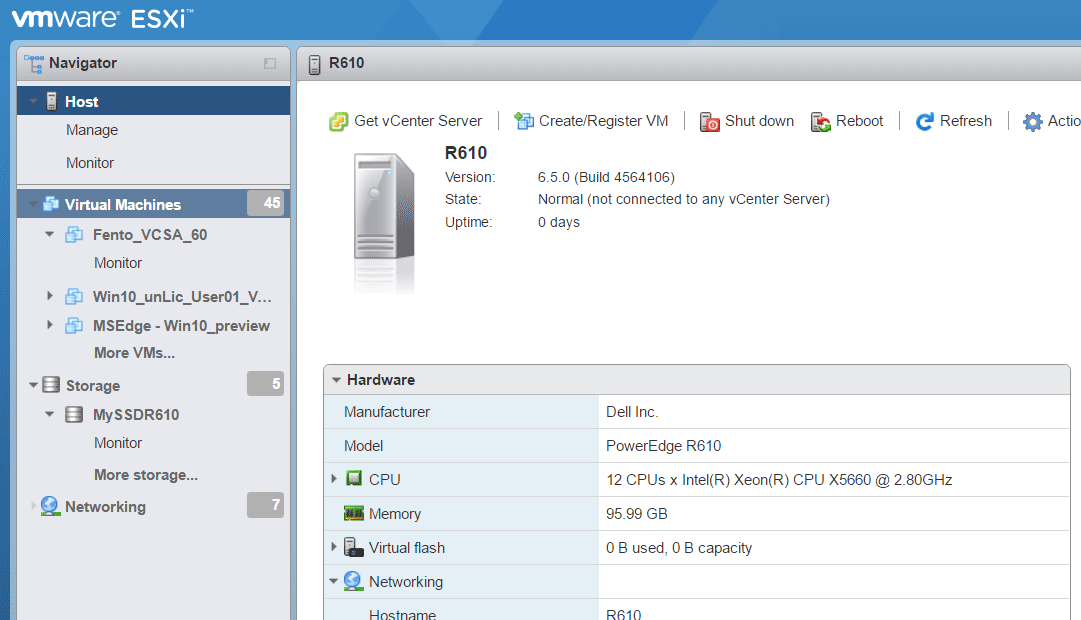Click the Virtual Machines count badge 45
The image size is (1081, 620).
pyautogui.click(x=265, y=203)
